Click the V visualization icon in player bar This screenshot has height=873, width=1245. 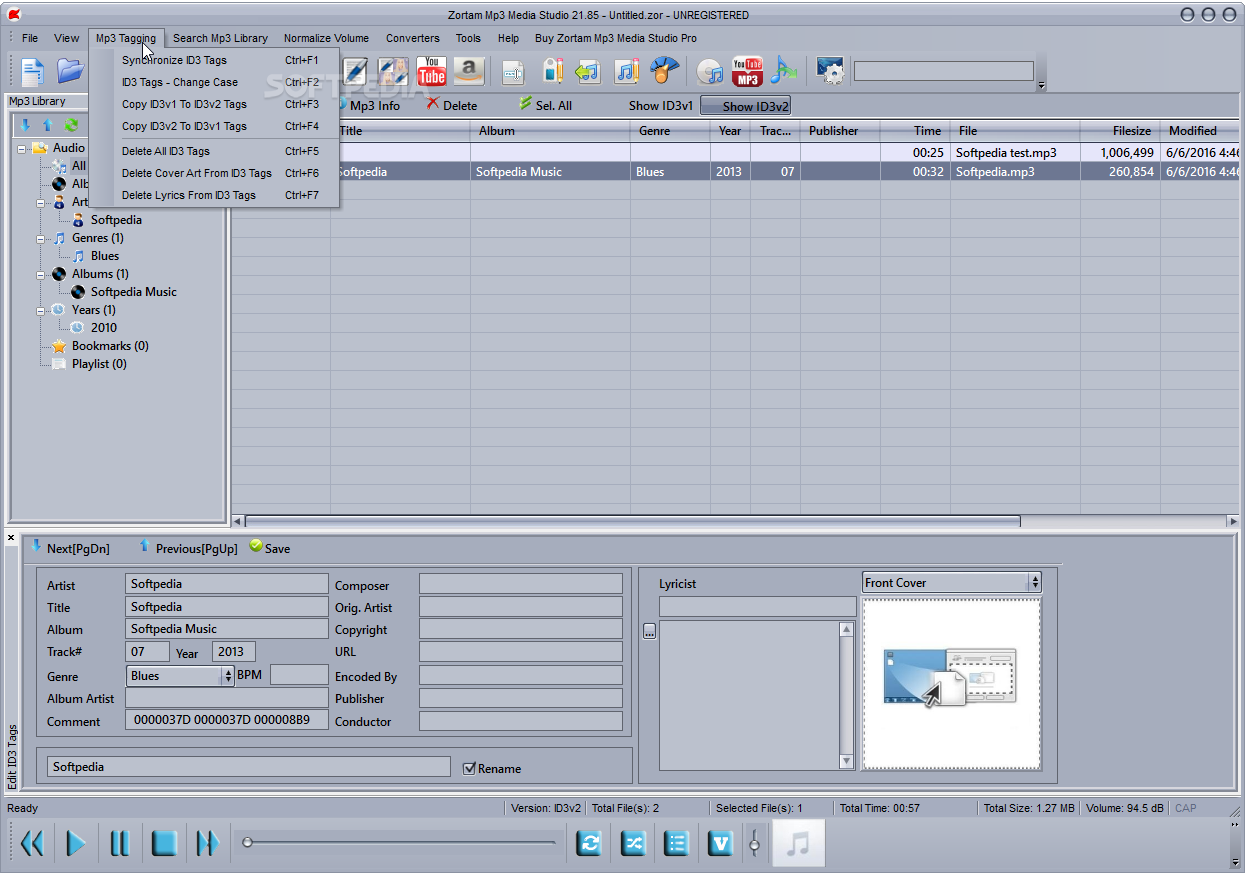pyautogui.click(x=720, y=843)
